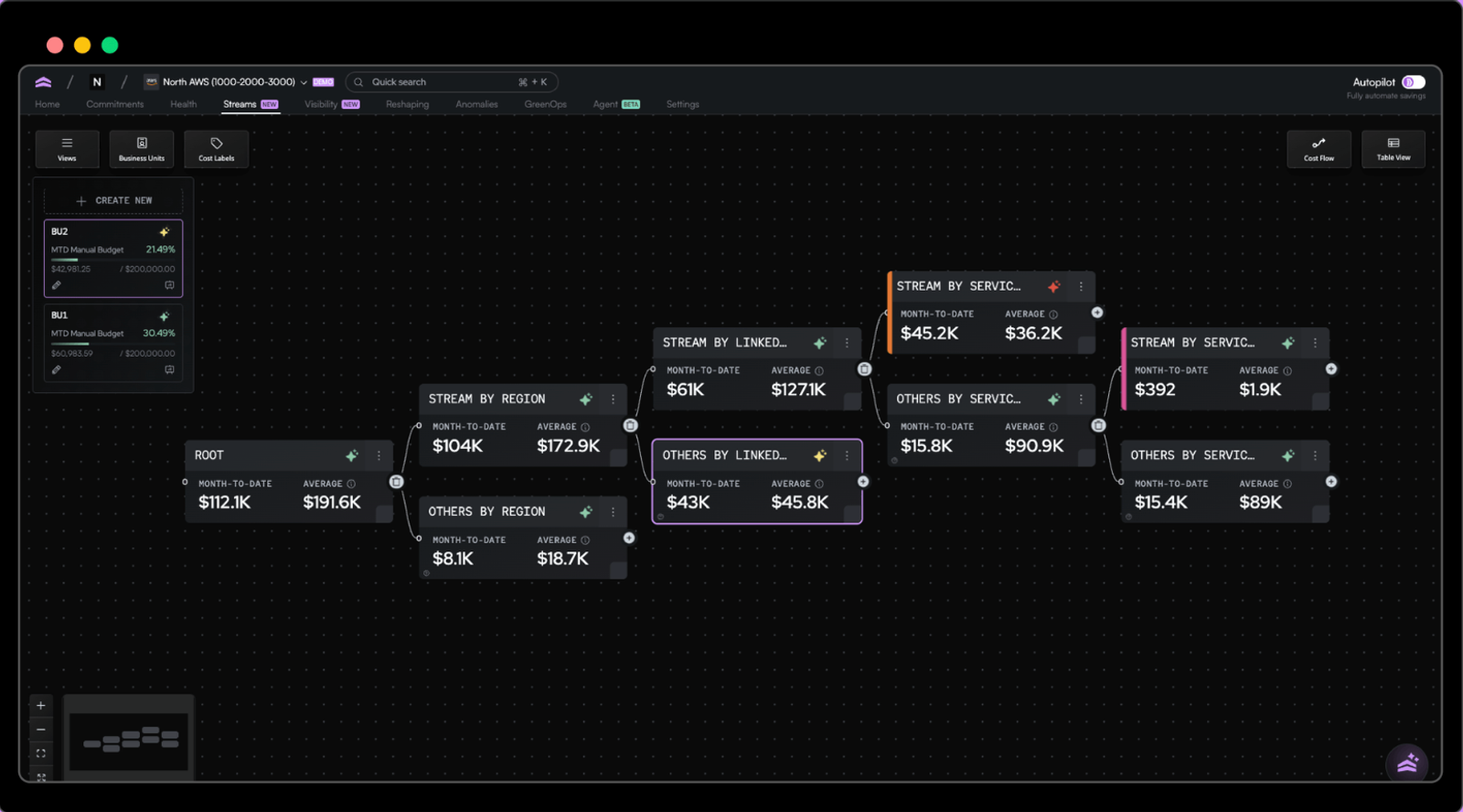Switch to Table View
Image resolution: width=1463 pixels, height=812 pixels.
coord(1394,149)
